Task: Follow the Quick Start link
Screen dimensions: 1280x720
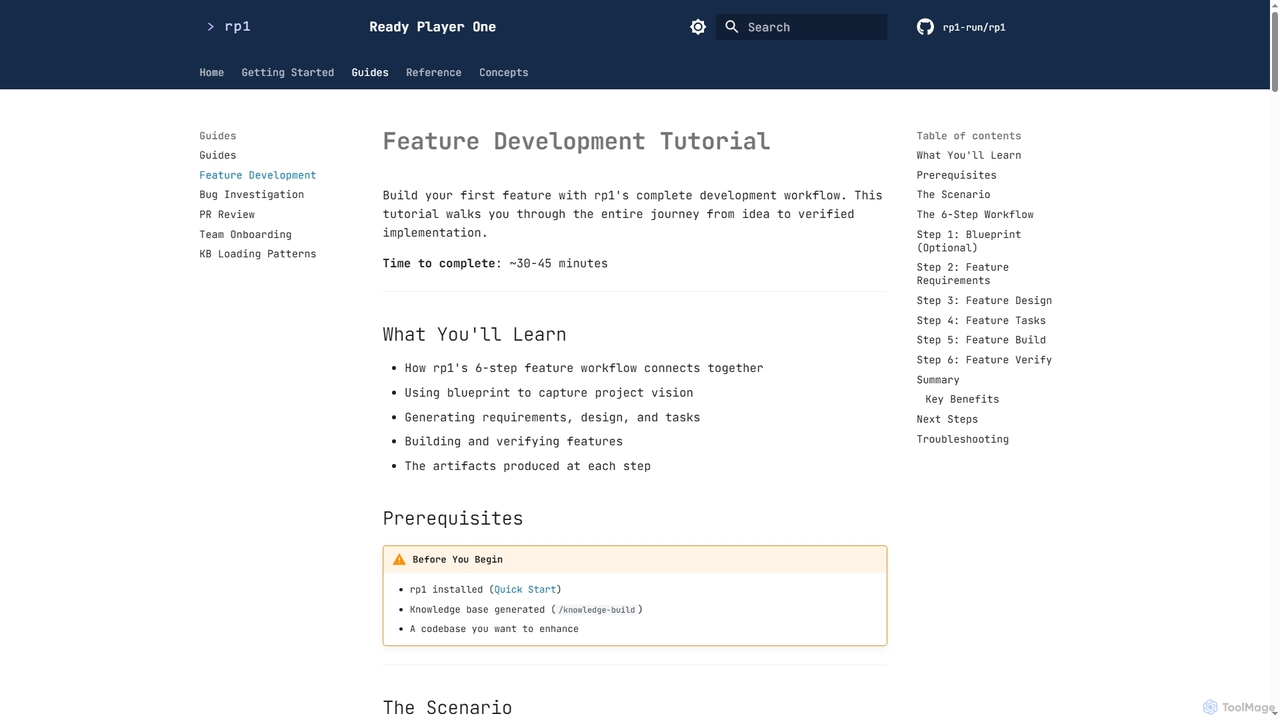Action: tap(525, 590)
